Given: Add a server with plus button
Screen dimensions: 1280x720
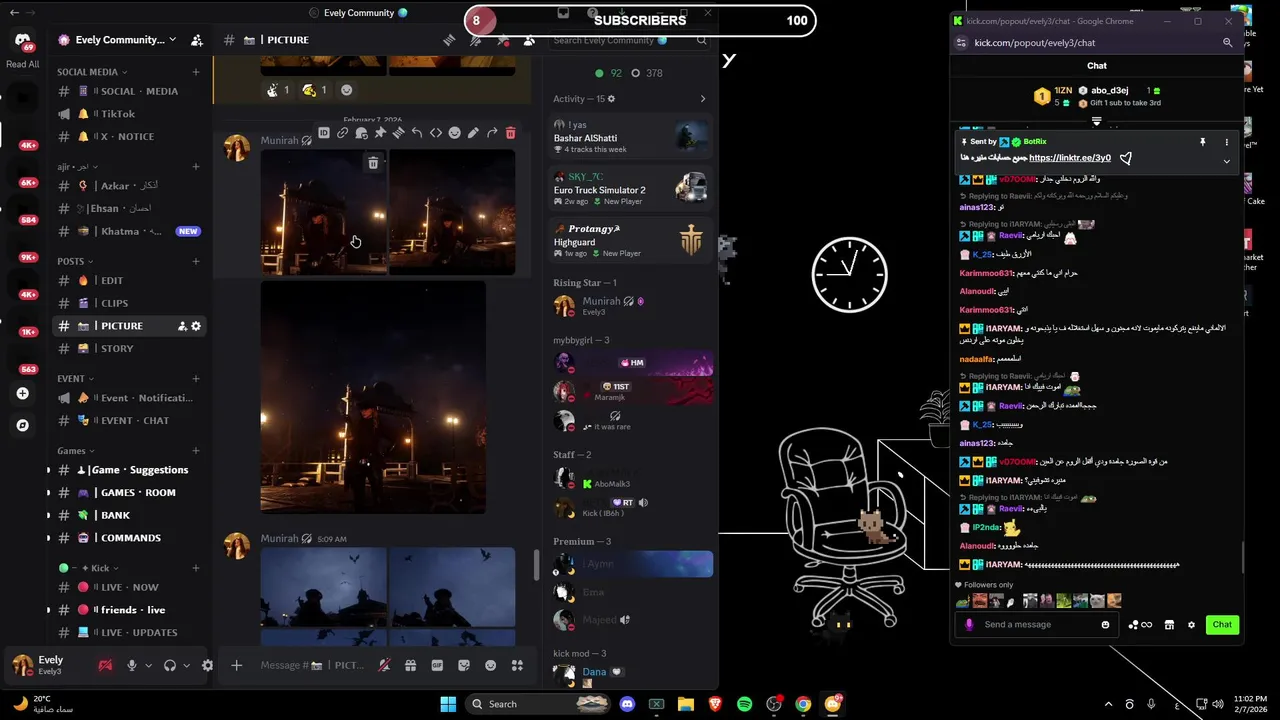Looking at the screenshot, I should [22, 394].
